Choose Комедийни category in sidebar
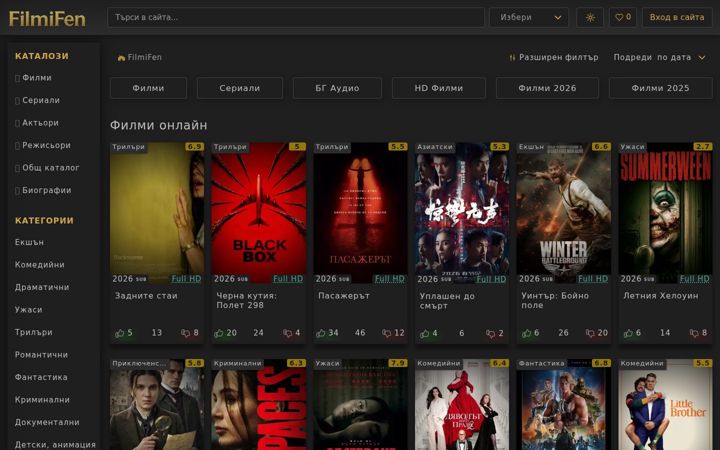The height and width of the screenshot is (450, 720). tap(39, 265)
